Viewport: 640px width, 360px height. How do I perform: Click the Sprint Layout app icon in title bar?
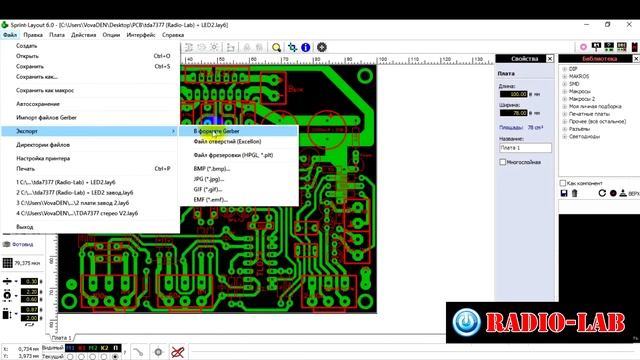coord(4,25)
